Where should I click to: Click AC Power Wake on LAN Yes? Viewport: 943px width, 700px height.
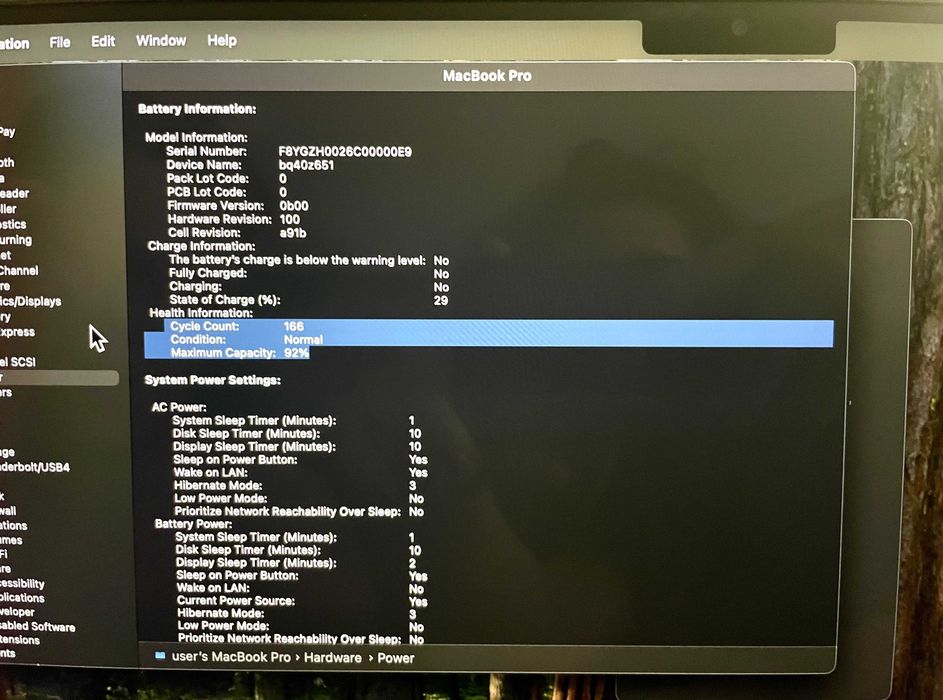tap(418, 472)
